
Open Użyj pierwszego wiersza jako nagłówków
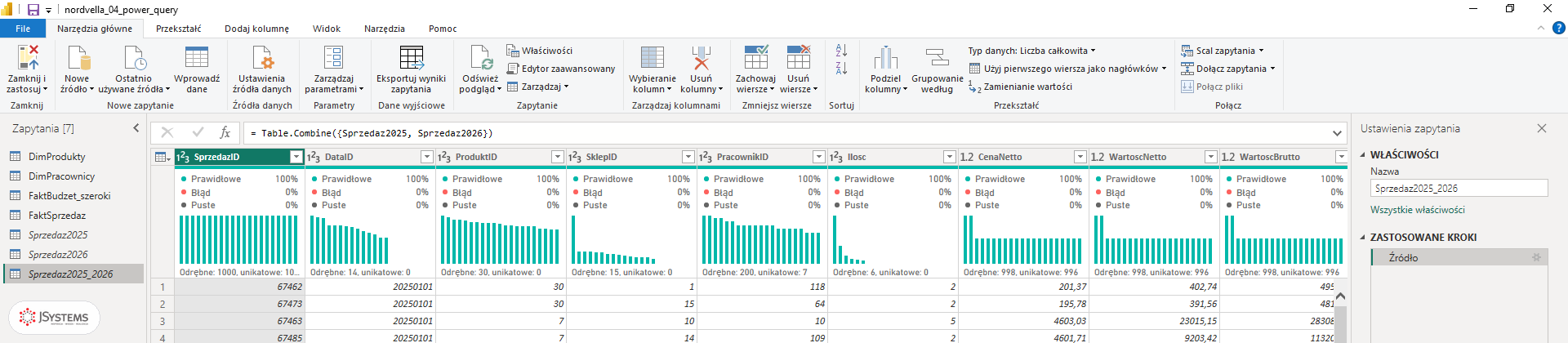(1067, 69)
